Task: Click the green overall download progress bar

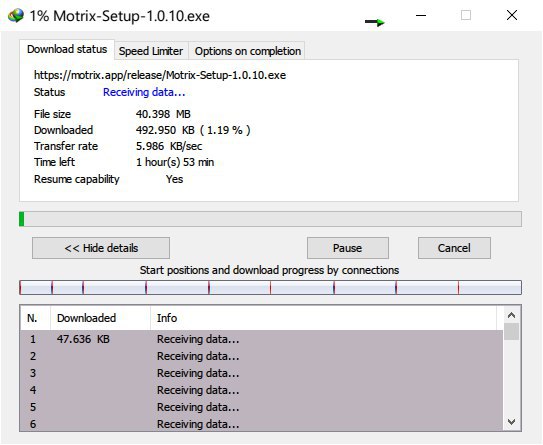Action: click(x=270, y=219)
